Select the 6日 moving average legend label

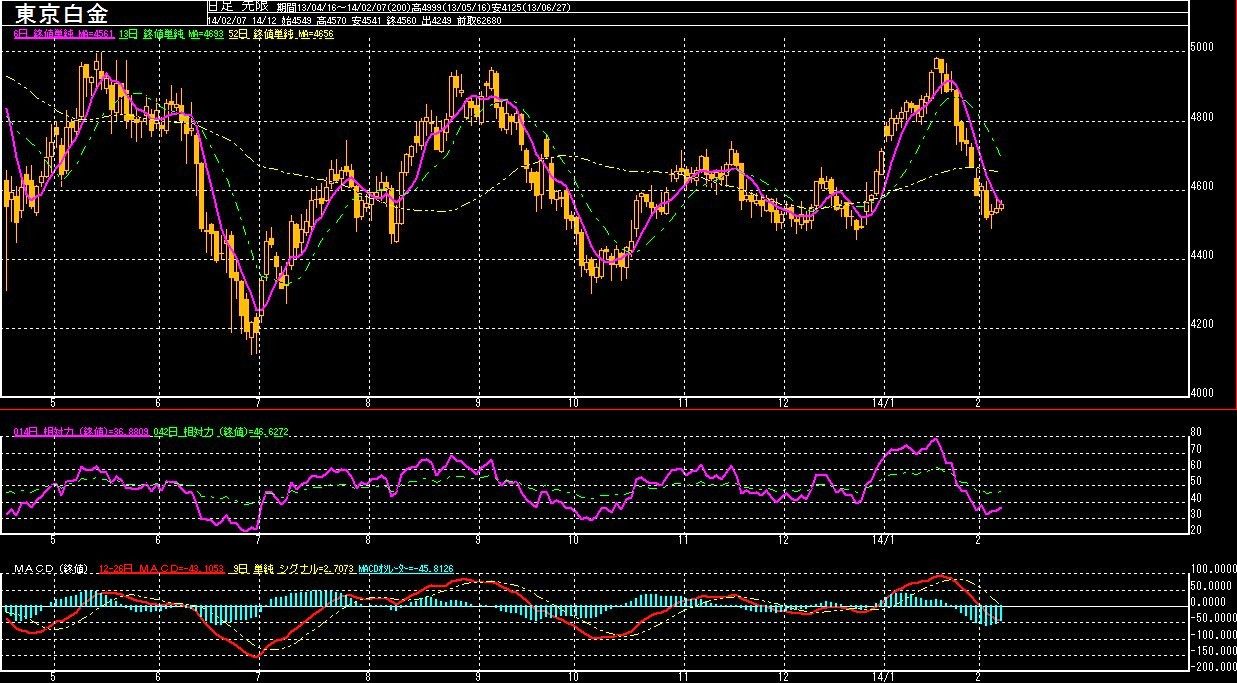click(64, 34)
